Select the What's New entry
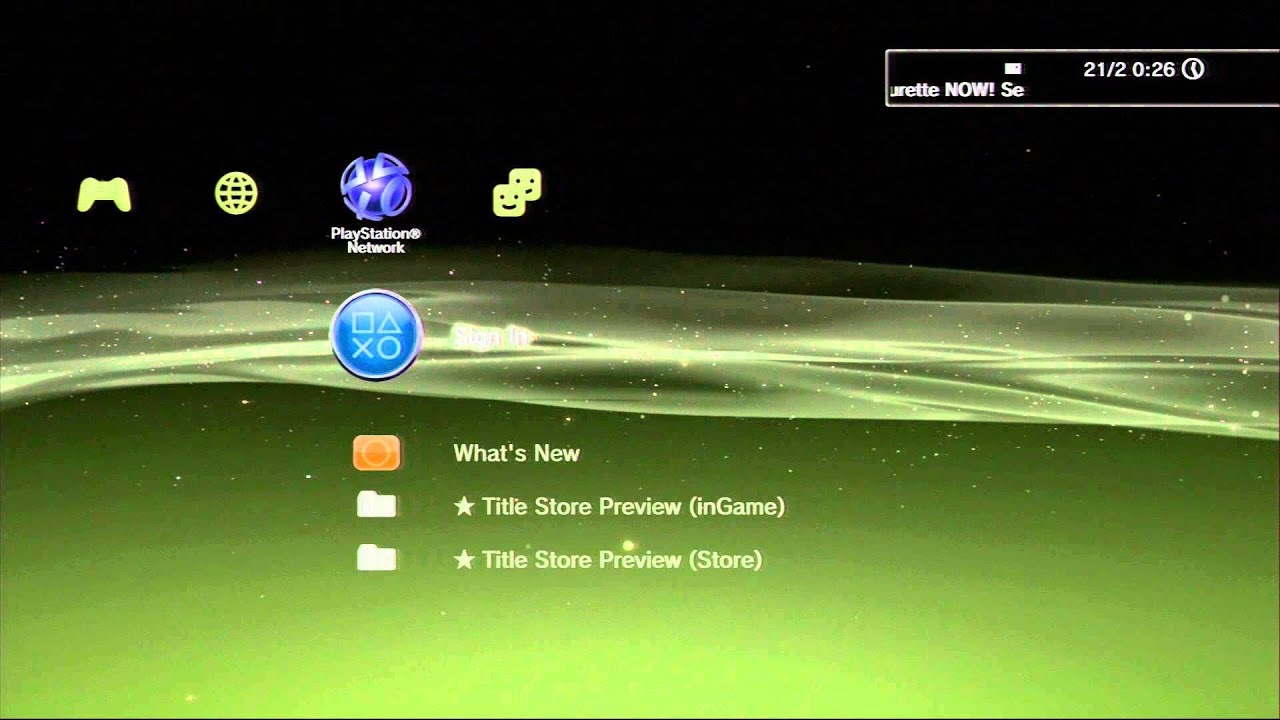The height and width of the screenshot is (720, 1280). click(516, 453)
